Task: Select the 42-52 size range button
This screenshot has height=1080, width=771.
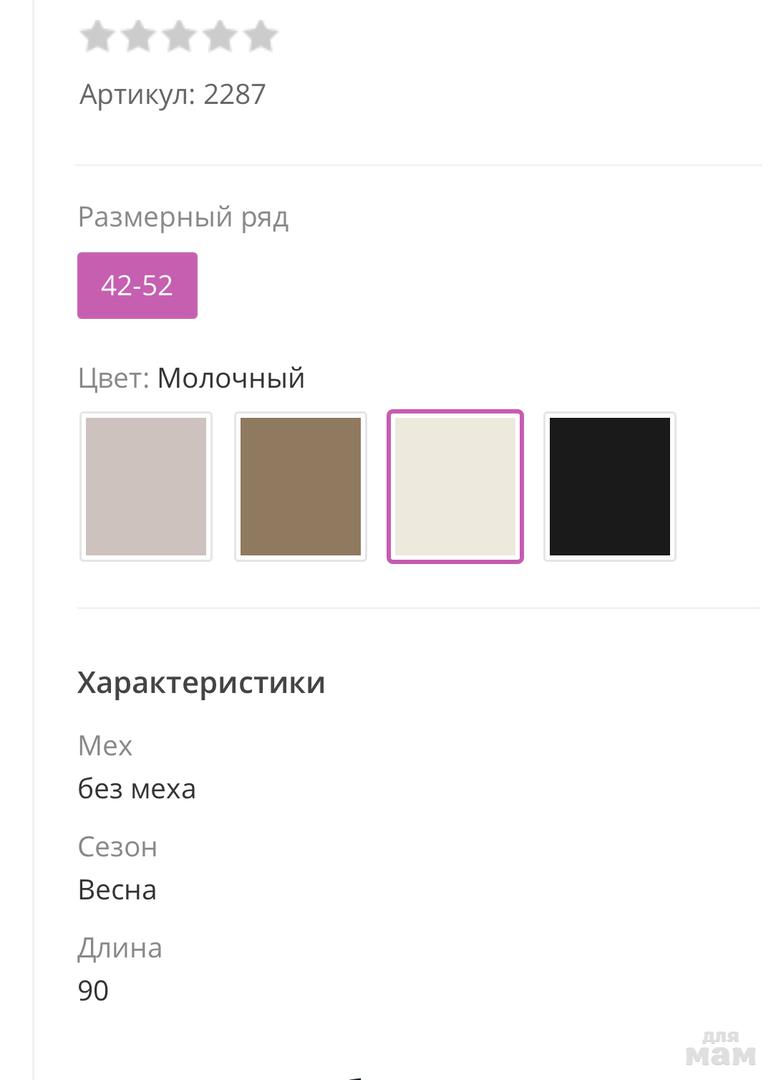Action: click(137, 286)
